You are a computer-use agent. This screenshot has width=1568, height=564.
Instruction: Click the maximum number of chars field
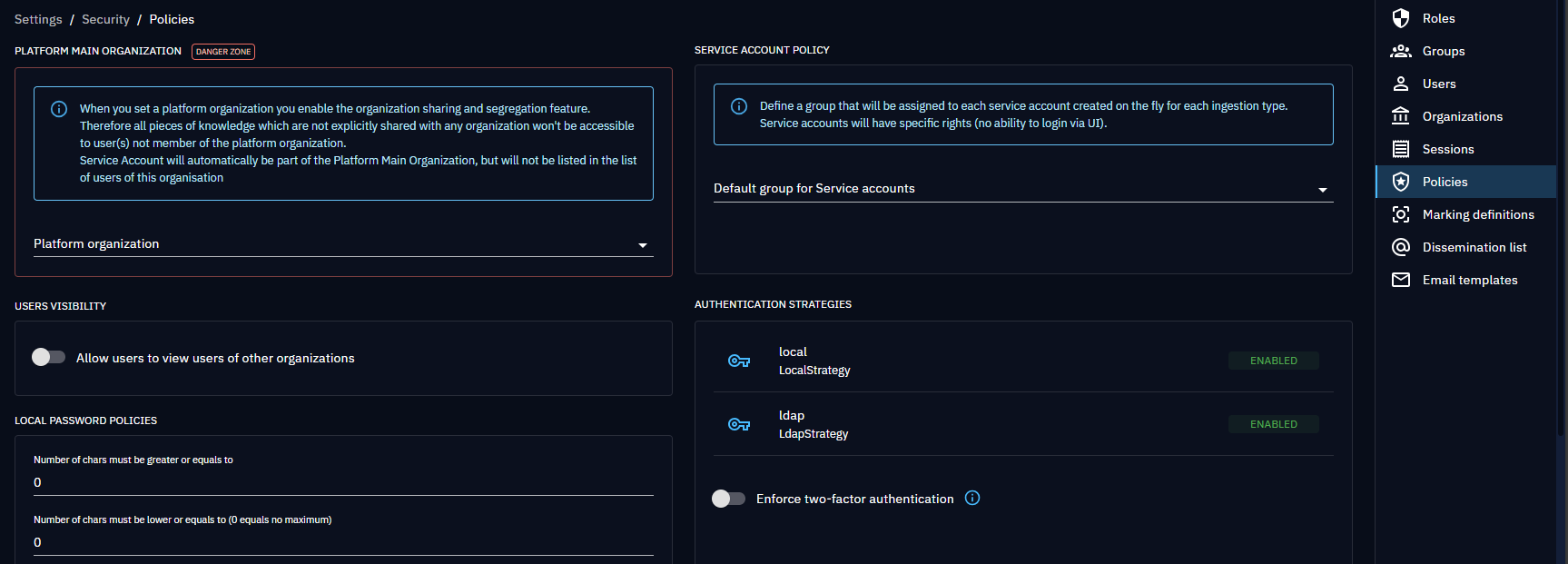343,542
